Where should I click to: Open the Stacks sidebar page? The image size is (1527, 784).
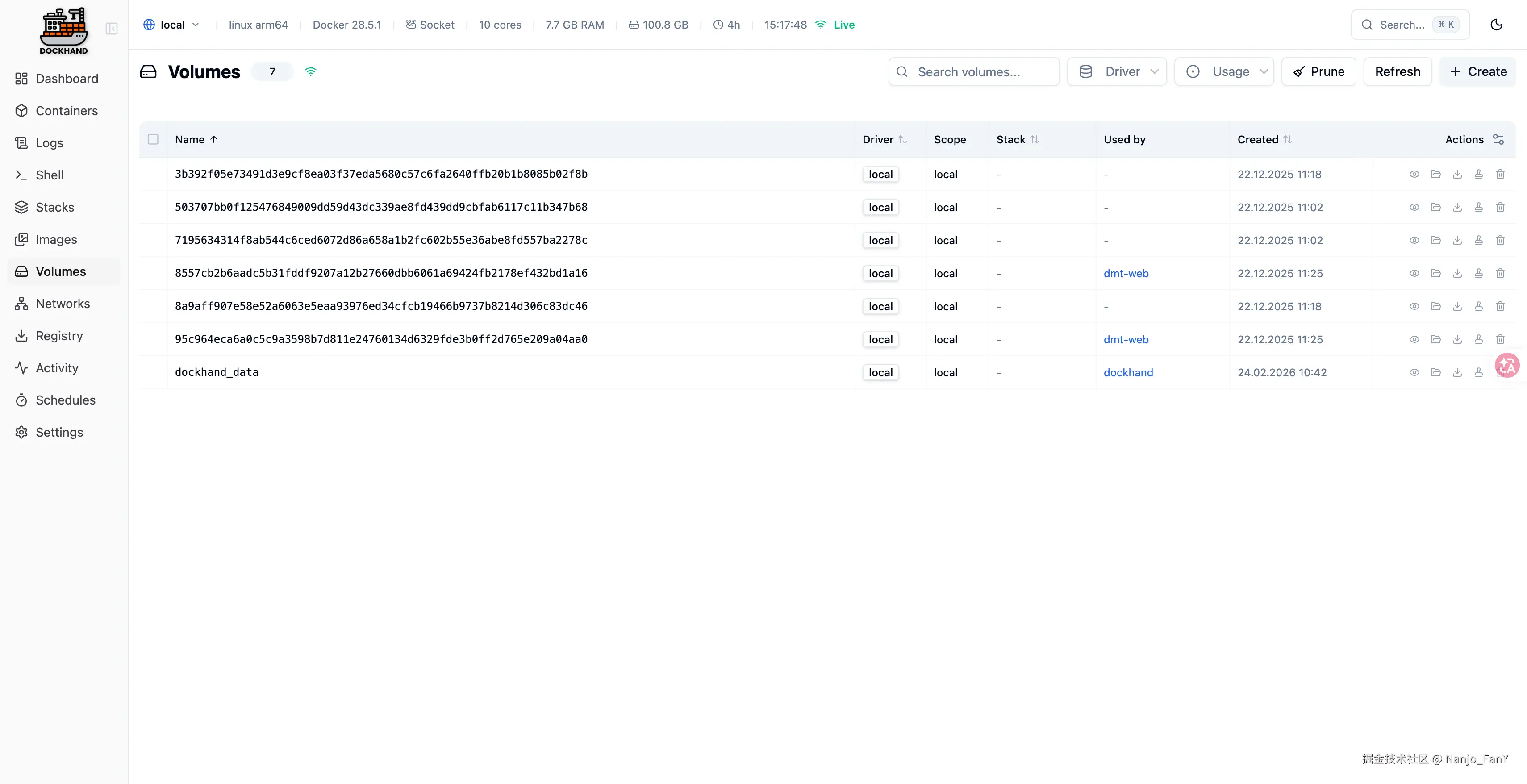click(54, 208)
